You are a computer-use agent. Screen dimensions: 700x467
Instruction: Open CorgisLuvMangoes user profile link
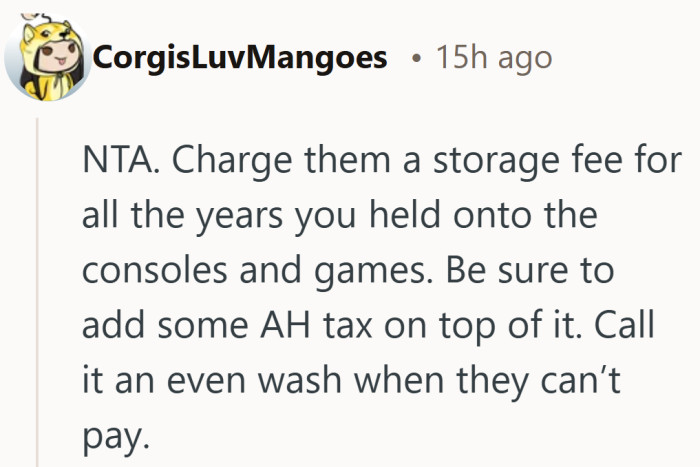coord(239,58)
